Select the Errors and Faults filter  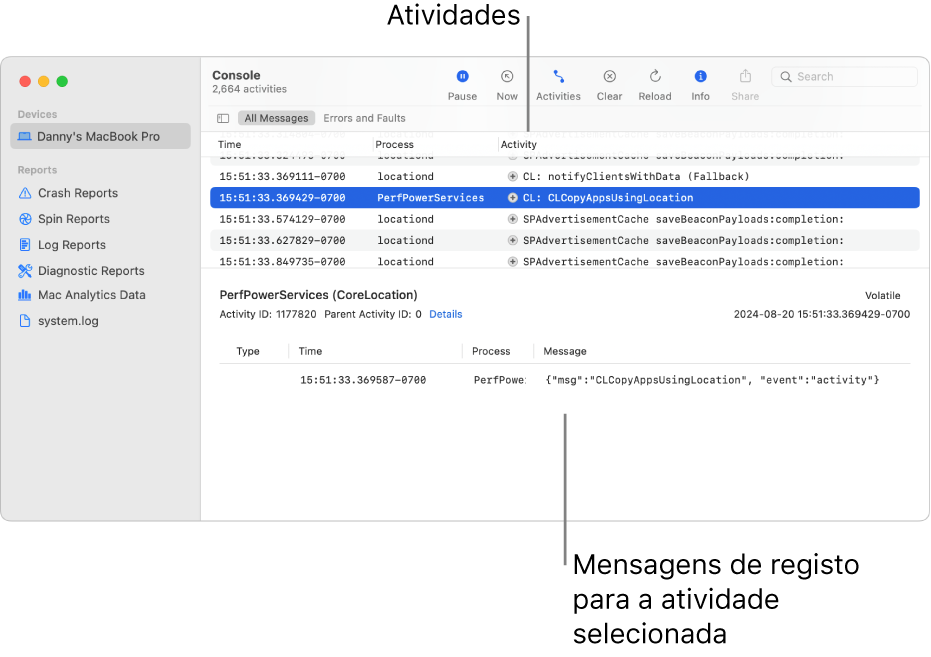(x=364, y=118)
